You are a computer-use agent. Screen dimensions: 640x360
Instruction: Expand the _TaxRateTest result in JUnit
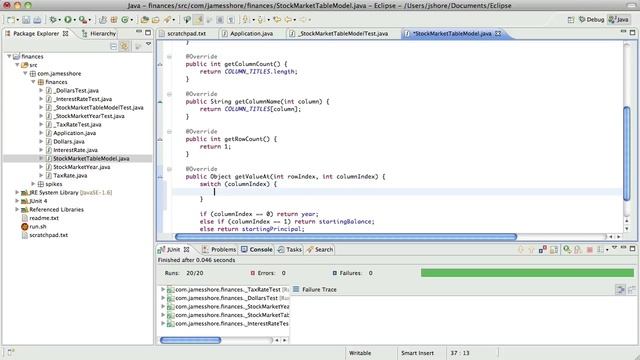coord(163,289)
